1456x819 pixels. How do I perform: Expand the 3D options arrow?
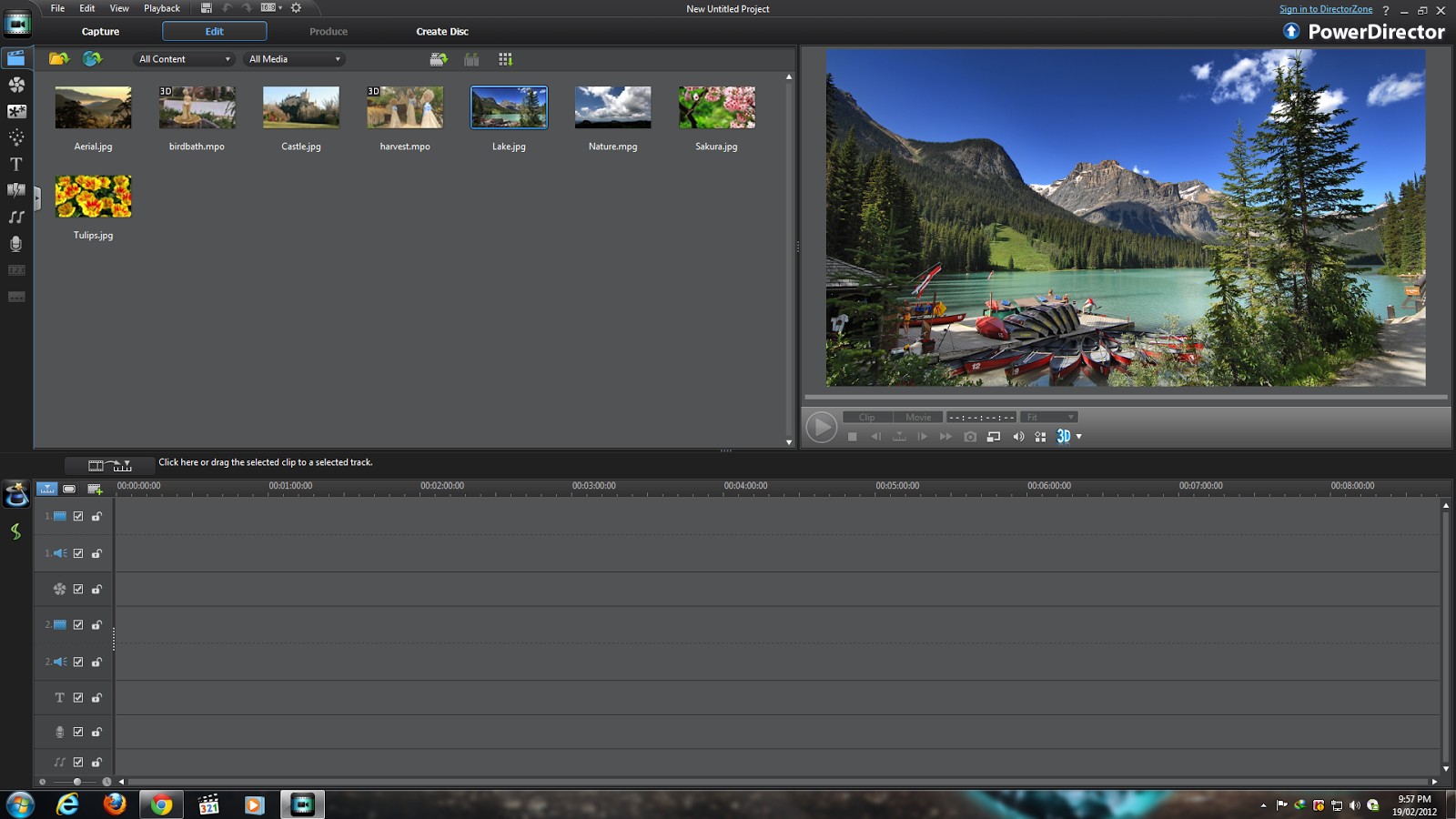(x=1079, y=437)
